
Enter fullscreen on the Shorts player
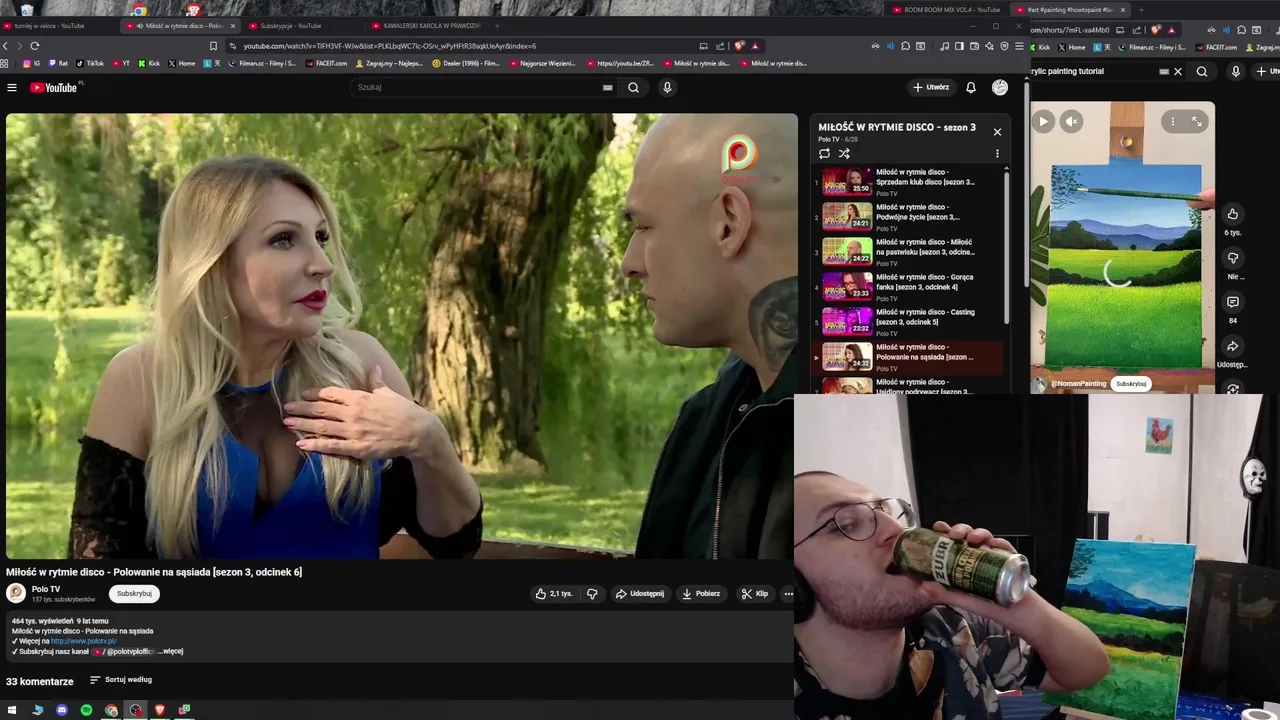[1197, 121]
